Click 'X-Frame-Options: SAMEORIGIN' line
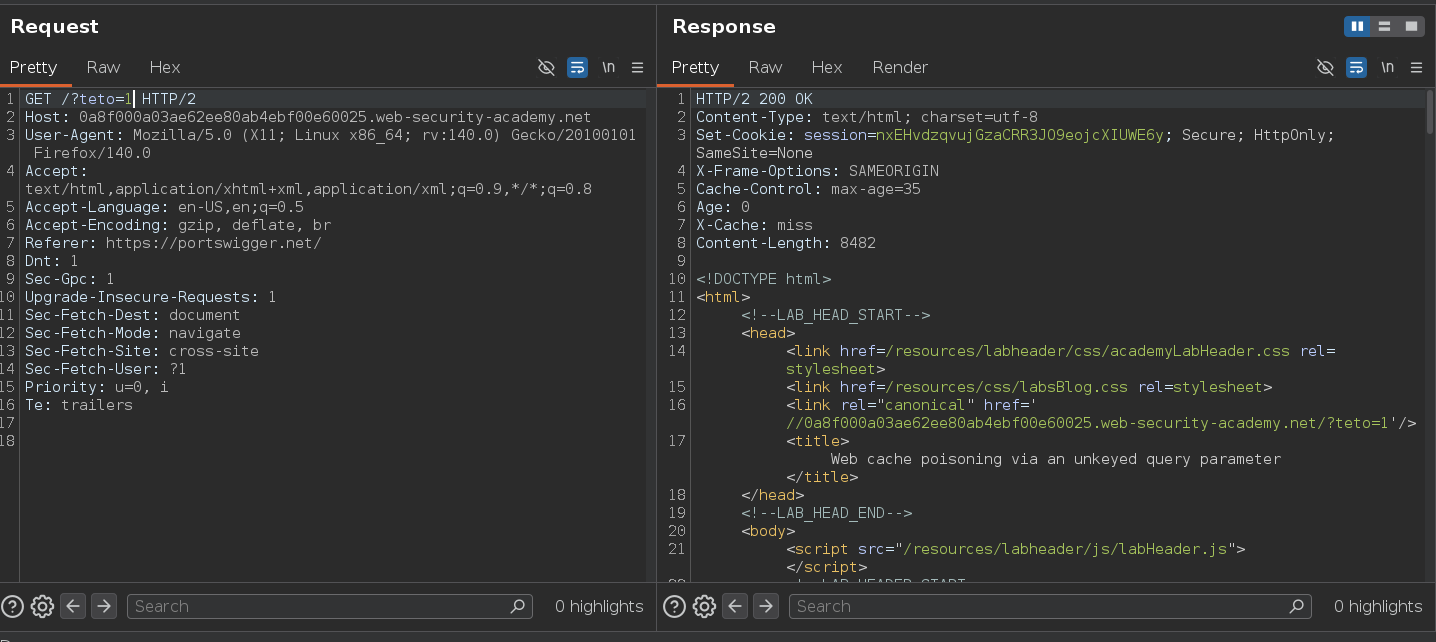The image size is (1436, 642). click(817, 171)
